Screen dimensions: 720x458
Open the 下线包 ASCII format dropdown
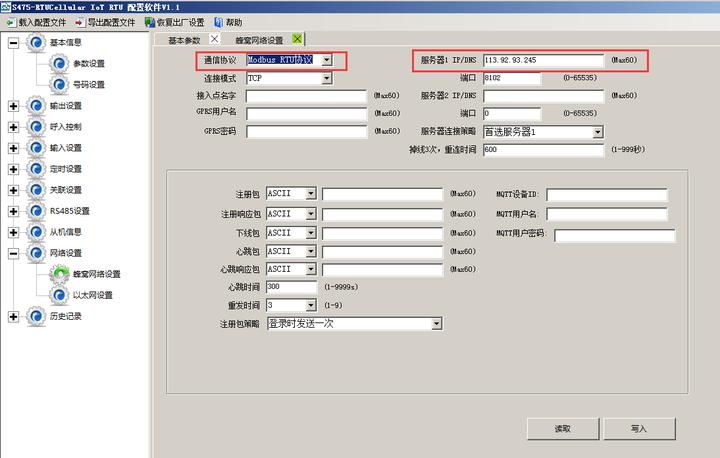pyautogui.click(x=311, y=233)
